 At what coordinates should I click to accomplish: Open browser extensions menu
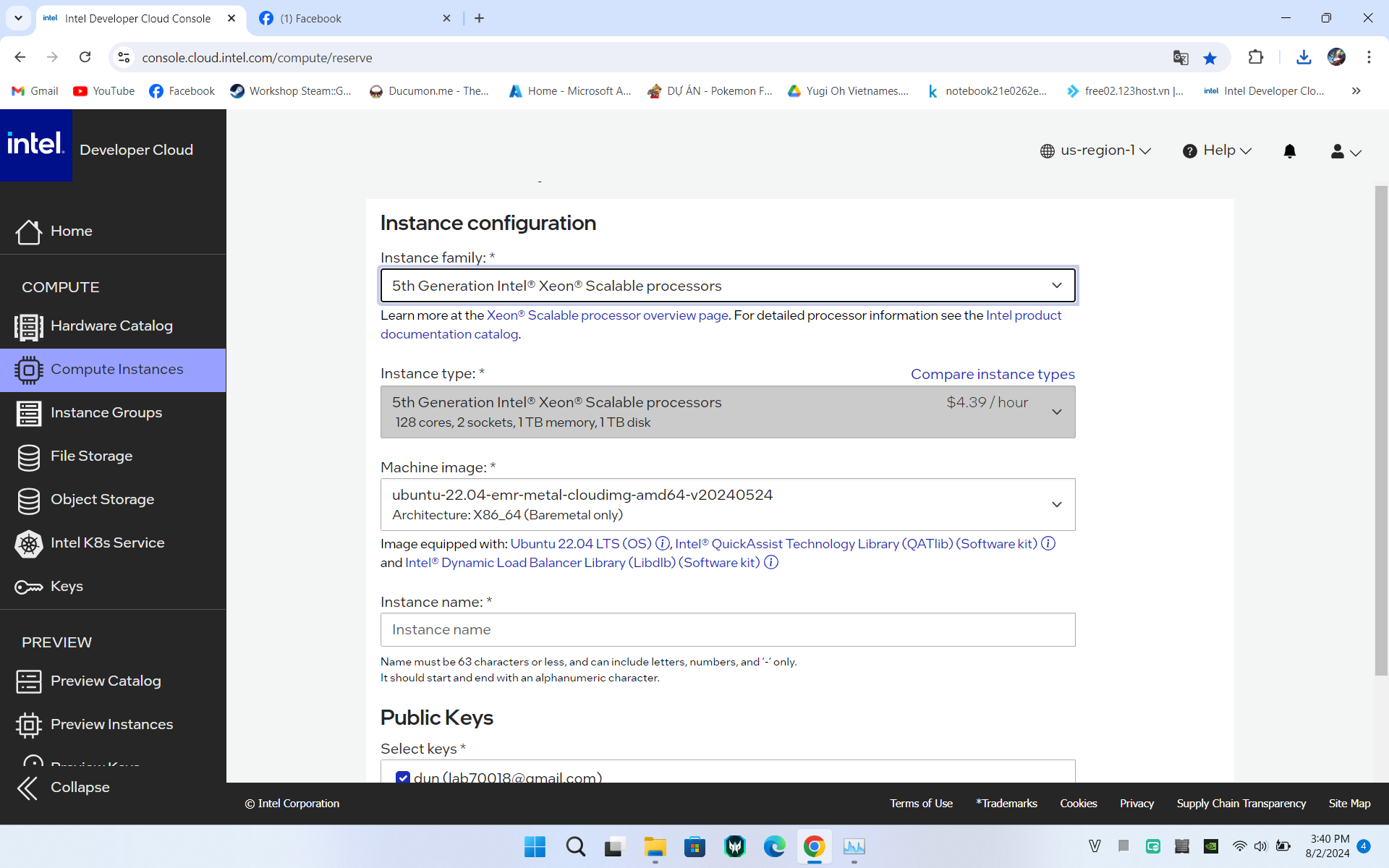coord(1256,57)
